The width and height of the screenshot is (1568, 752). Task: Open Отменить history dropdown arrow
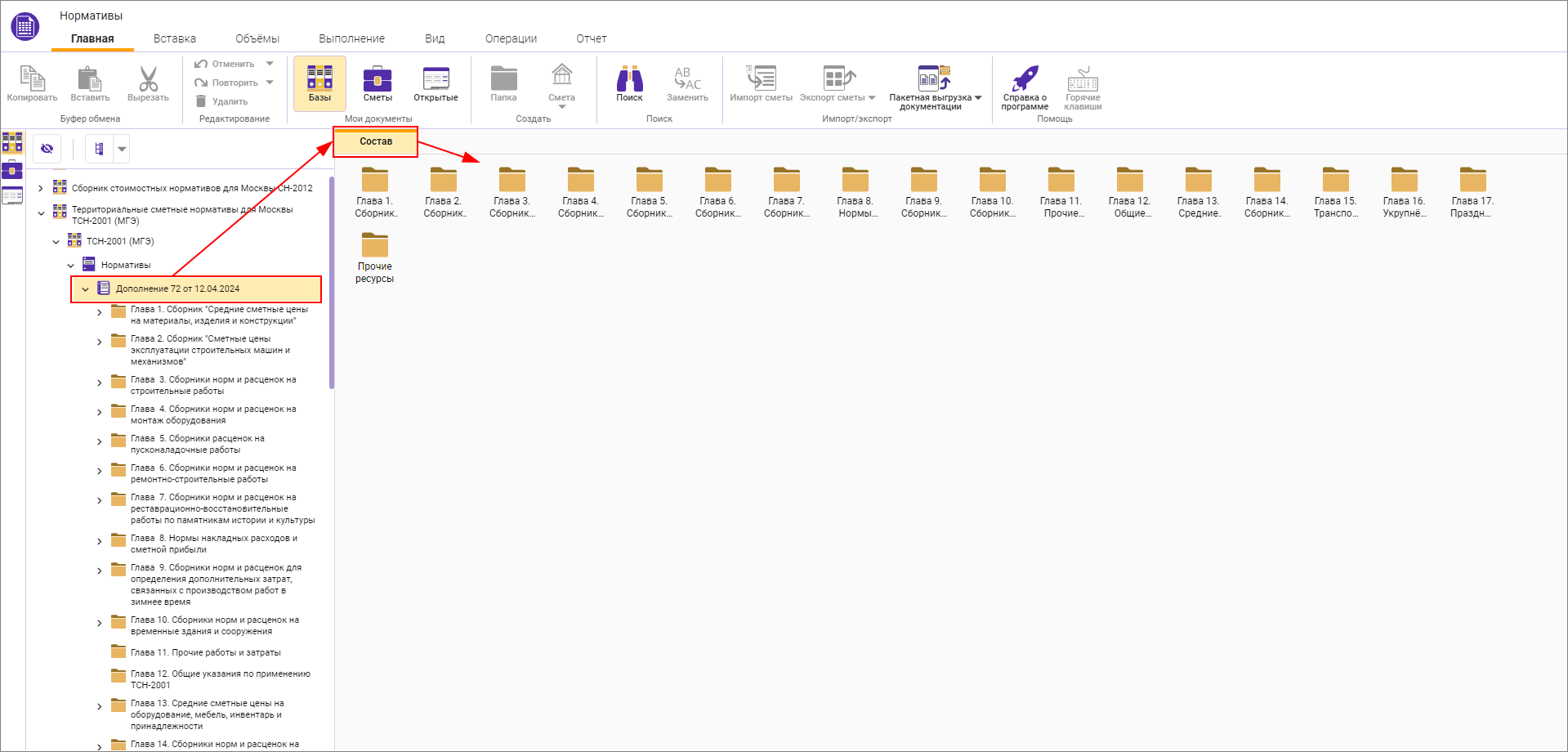click(x=270, y=64)
